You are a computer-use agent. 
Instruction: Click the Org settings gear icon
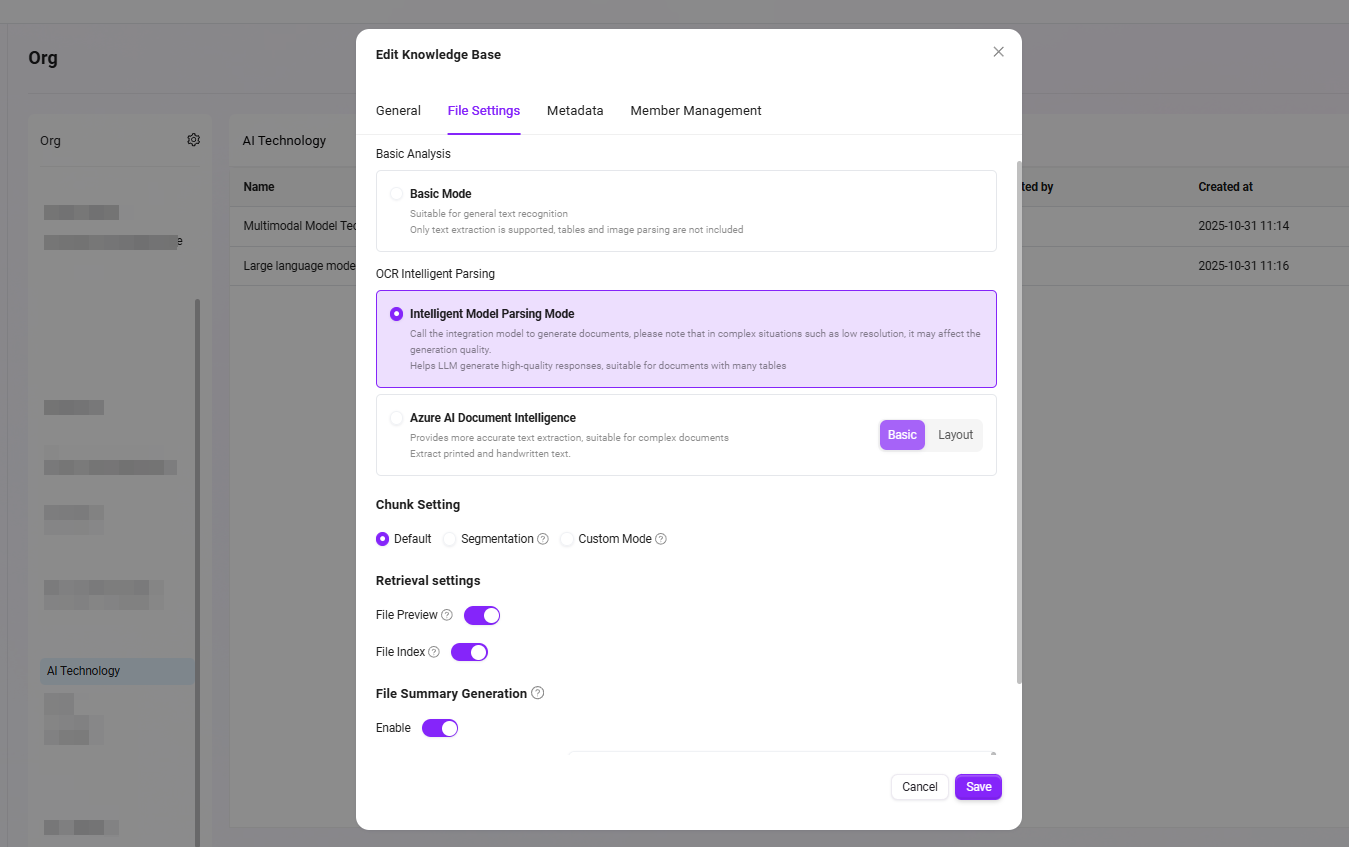coord(194,140)
